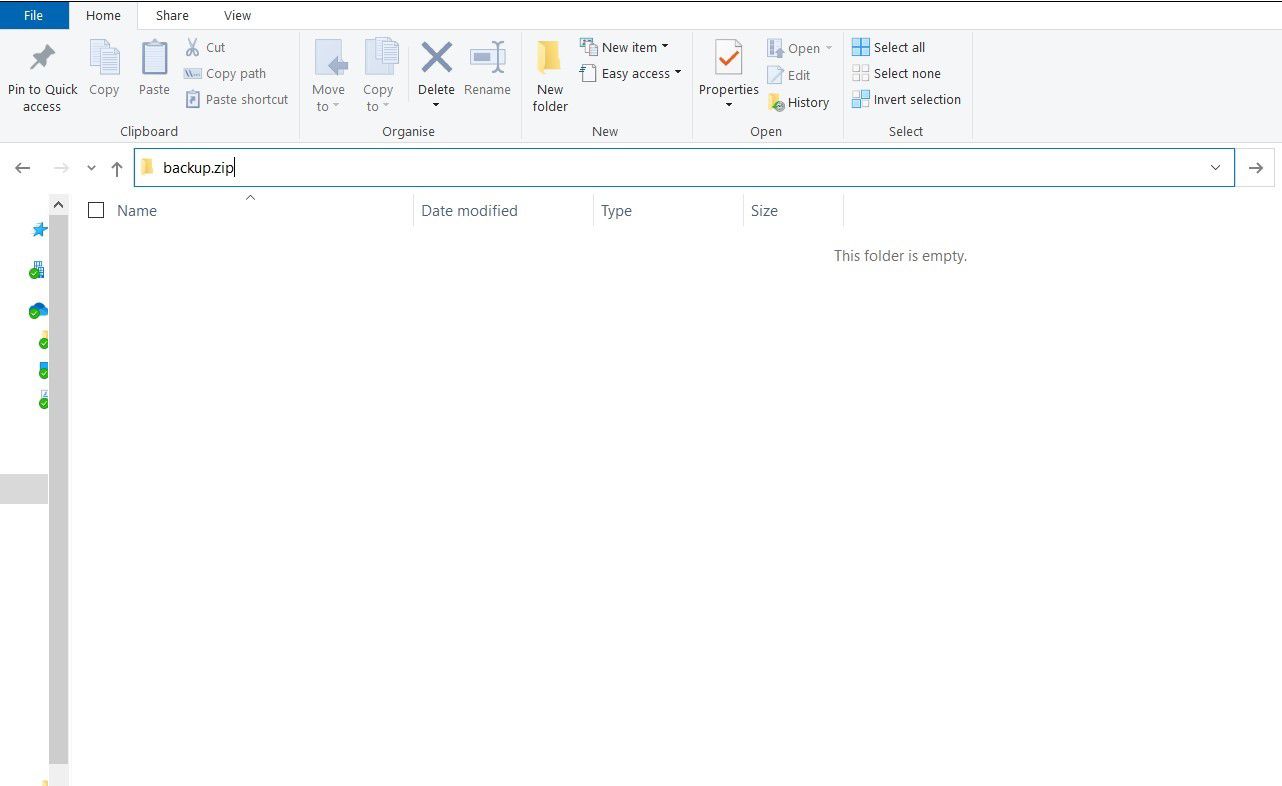
Task: Click the New folder icon
Action: [x=549, y=58]
